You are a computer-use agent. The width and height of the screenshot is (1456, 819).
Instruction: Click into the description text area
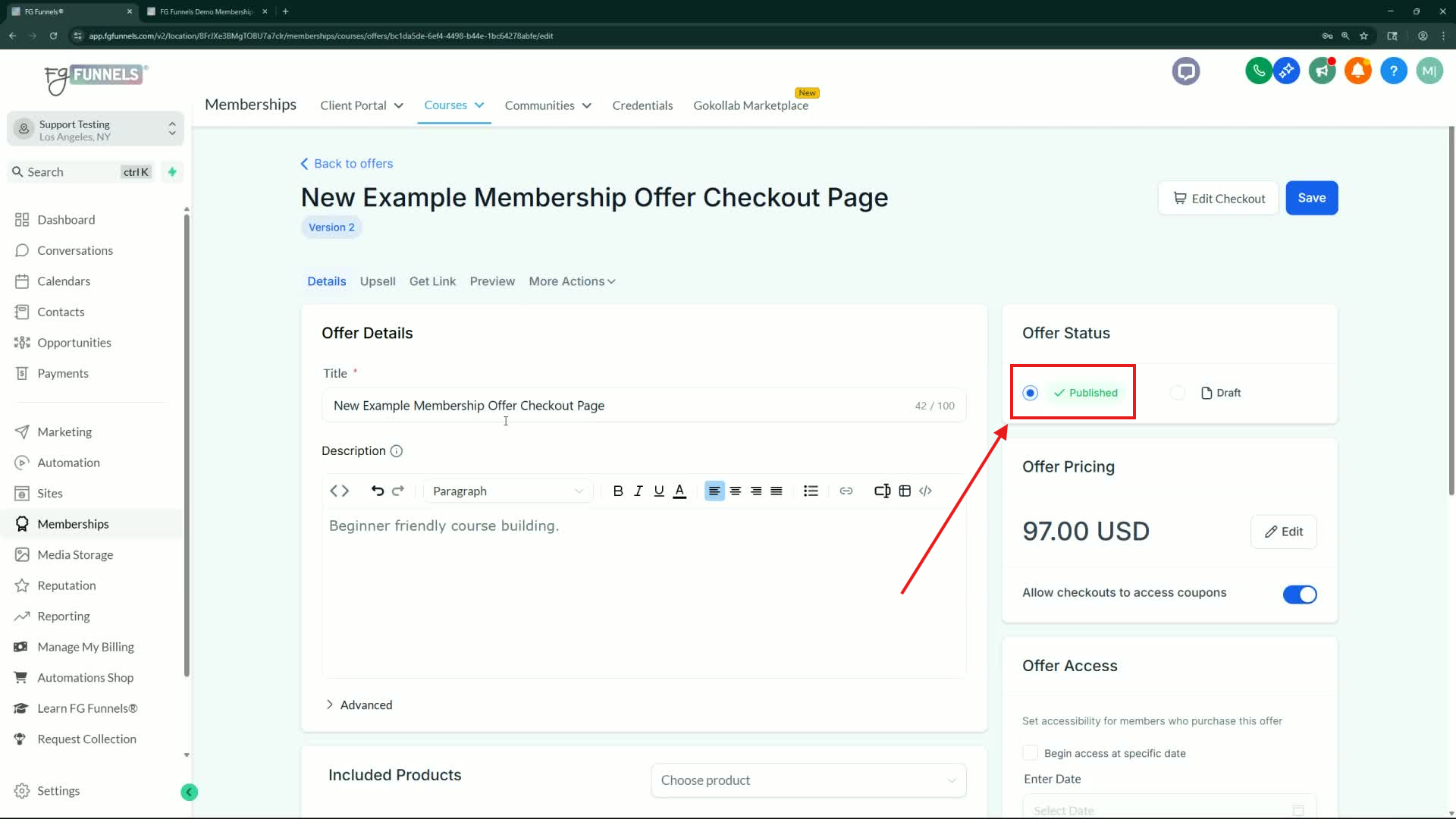click(x=644, y=591)
